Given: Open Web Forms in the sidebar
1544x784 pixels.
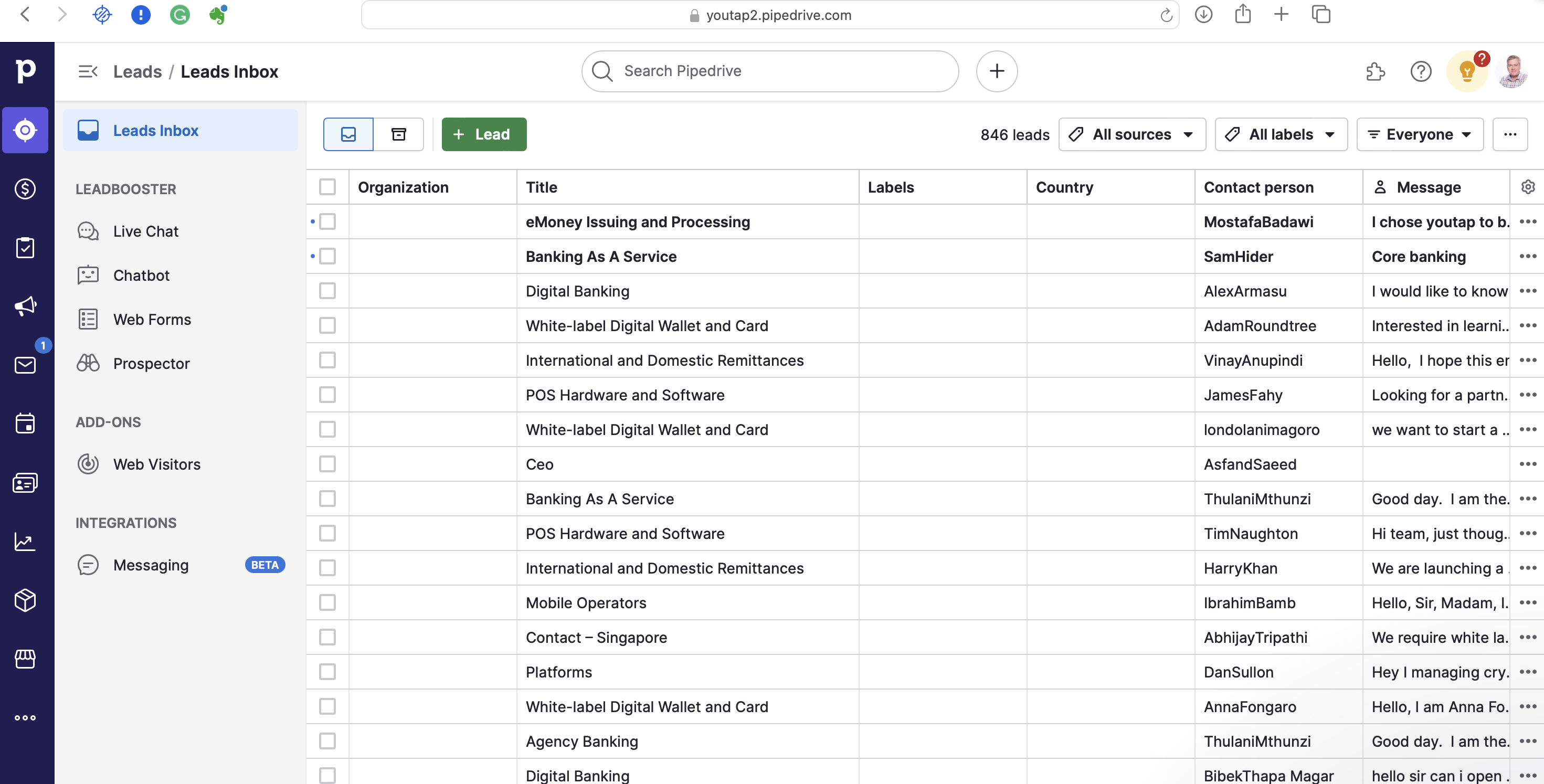Looking at the screenshot, I should [152, 320].
